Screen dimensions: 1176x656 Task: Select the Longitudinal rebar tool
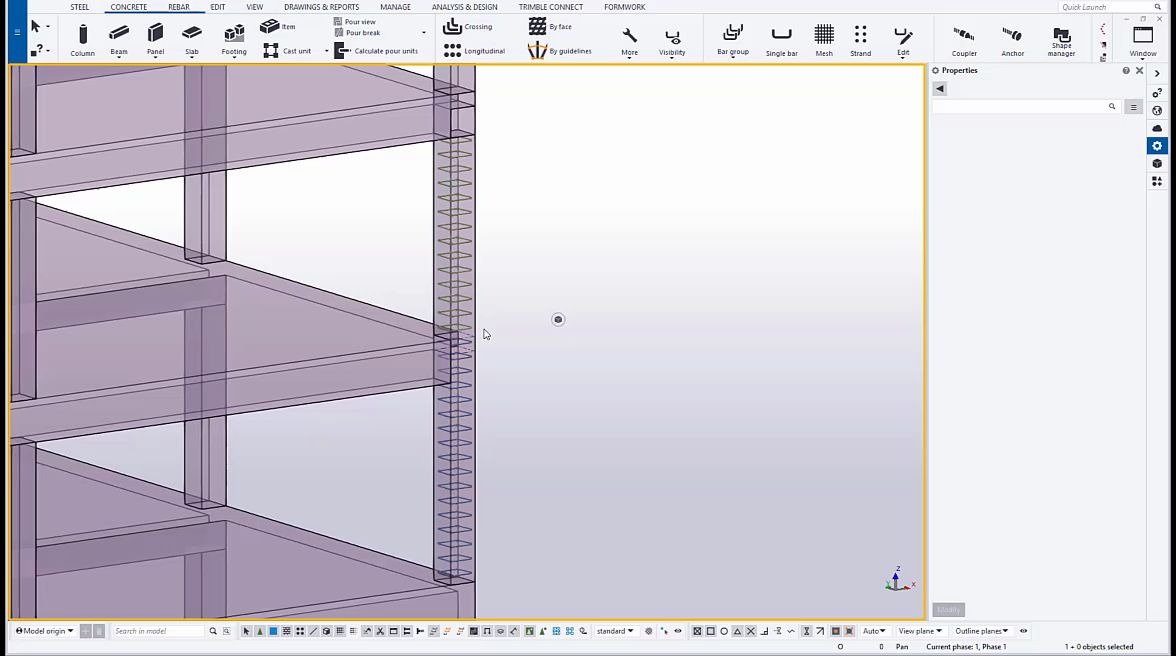474,51
